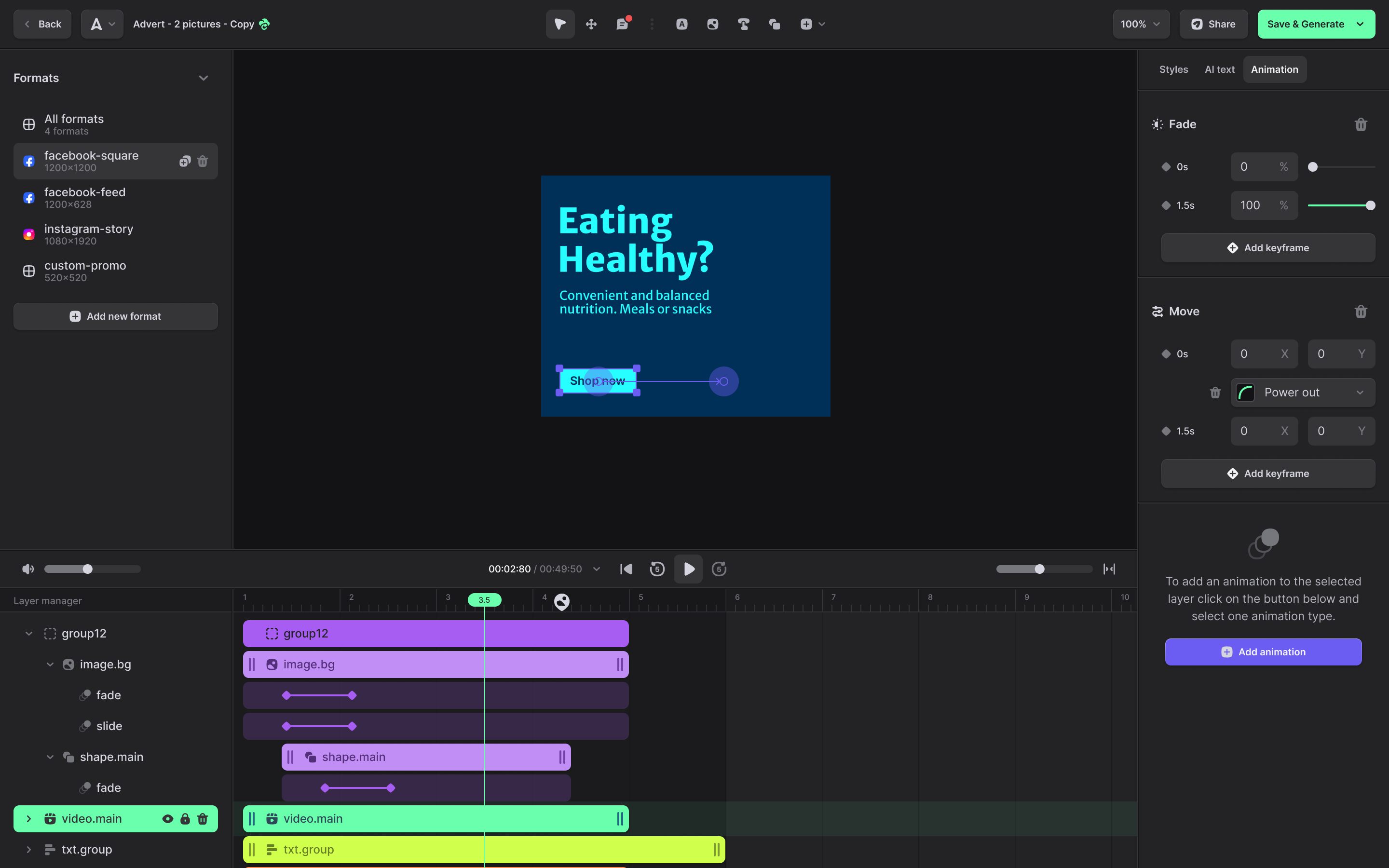Collapse group12 in layer manager

(29, 634)
